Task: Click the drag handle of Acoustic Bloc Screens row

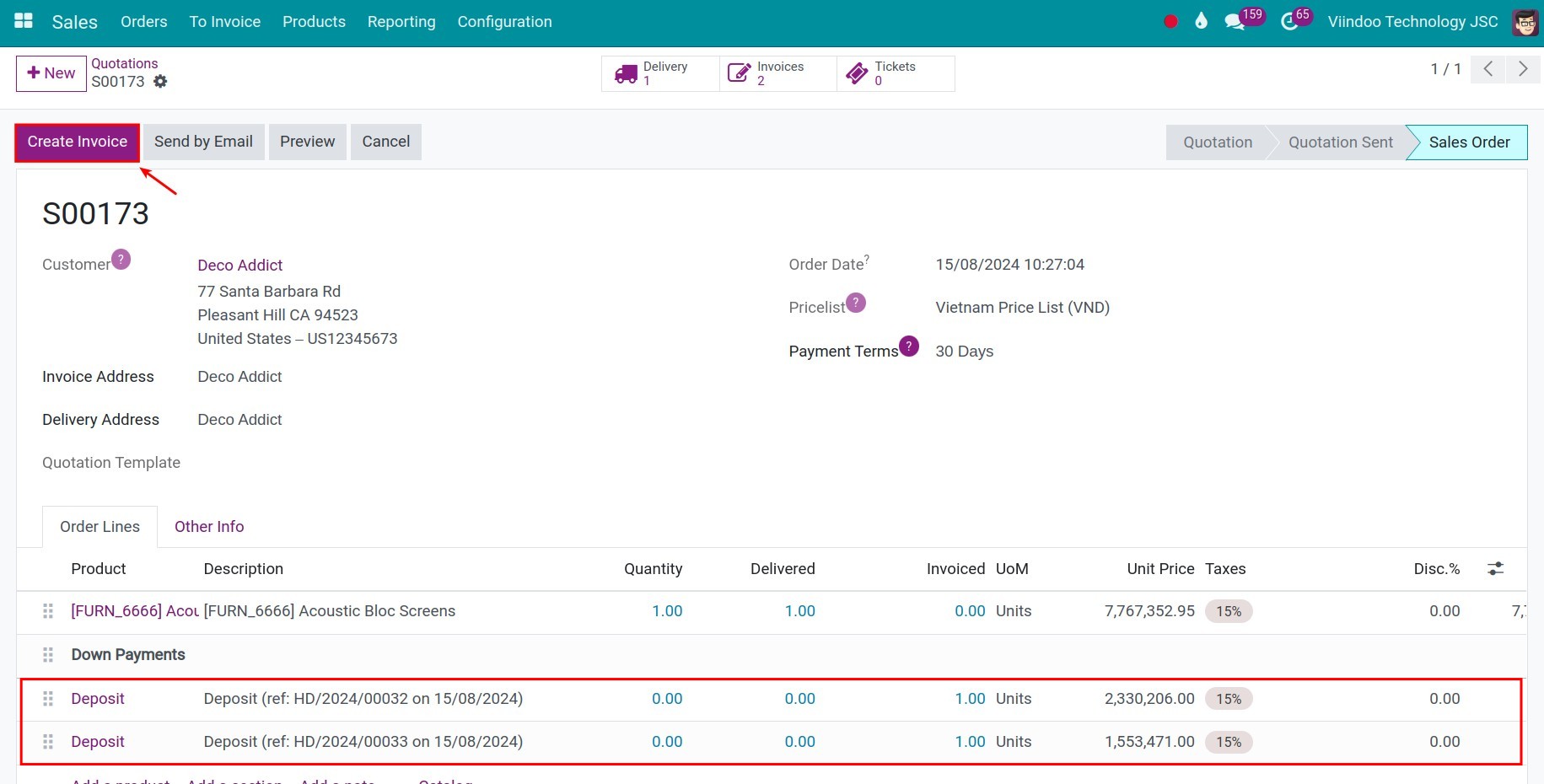Action: pyautogui.click(x=48, y=611)
